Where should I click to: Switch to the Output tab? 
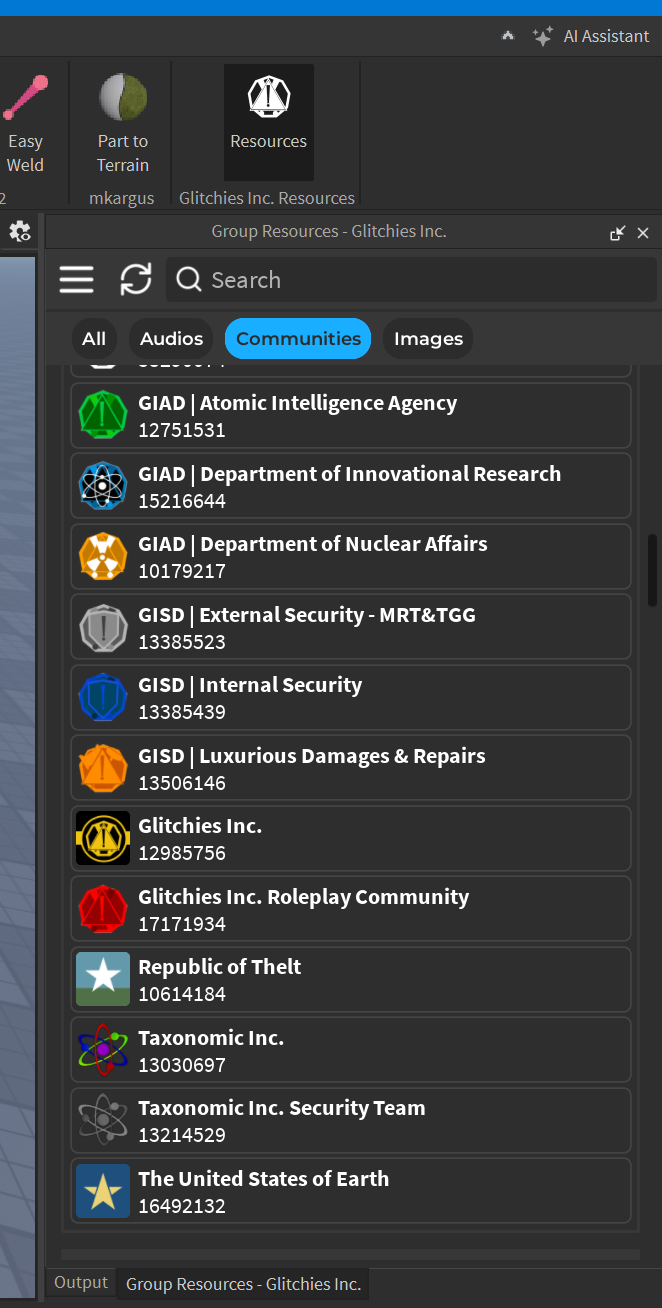tap(81, 1283)
